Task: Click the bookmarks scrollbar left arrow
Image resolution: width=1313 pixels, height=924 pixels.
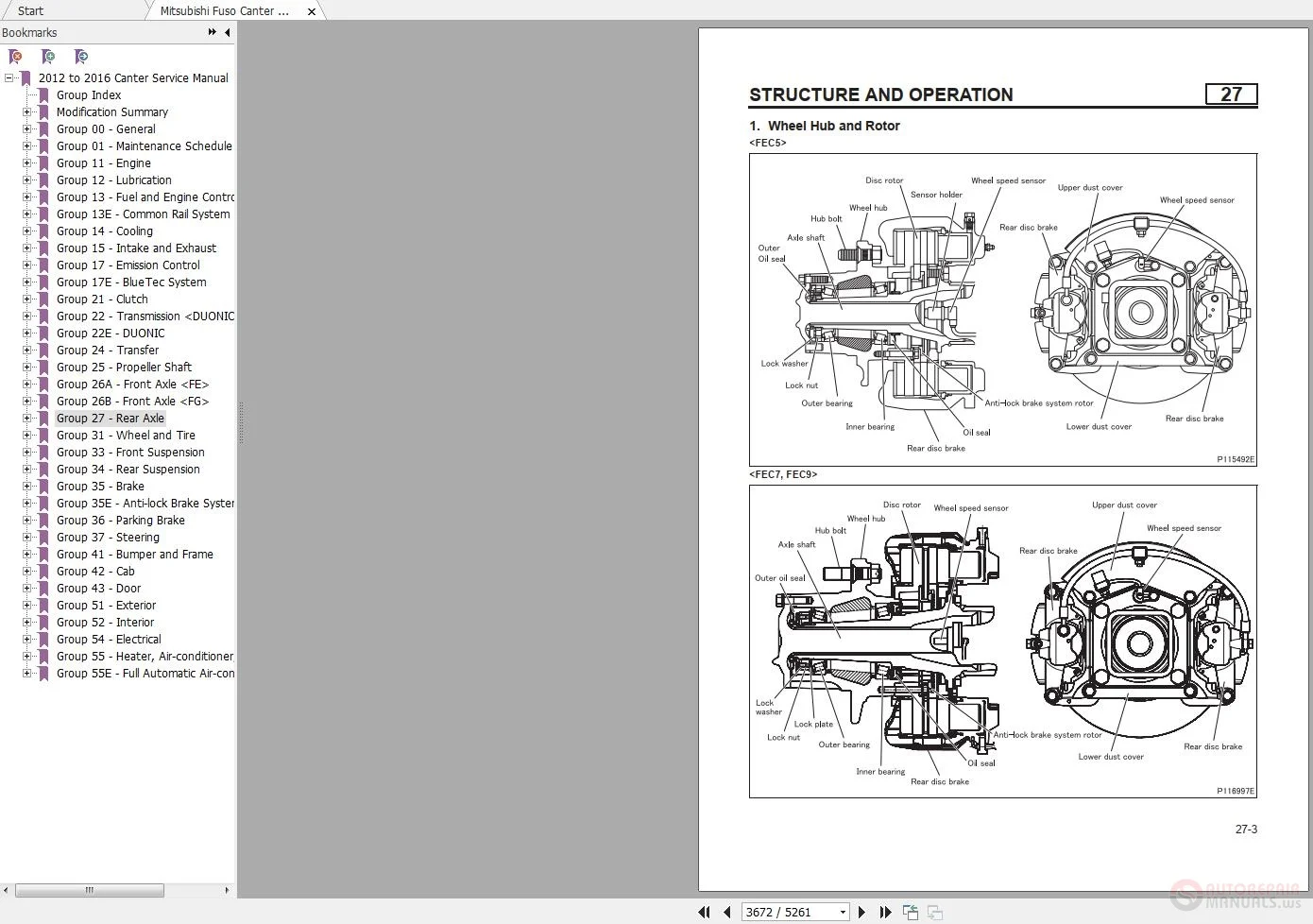Action: tap(7, 890)
